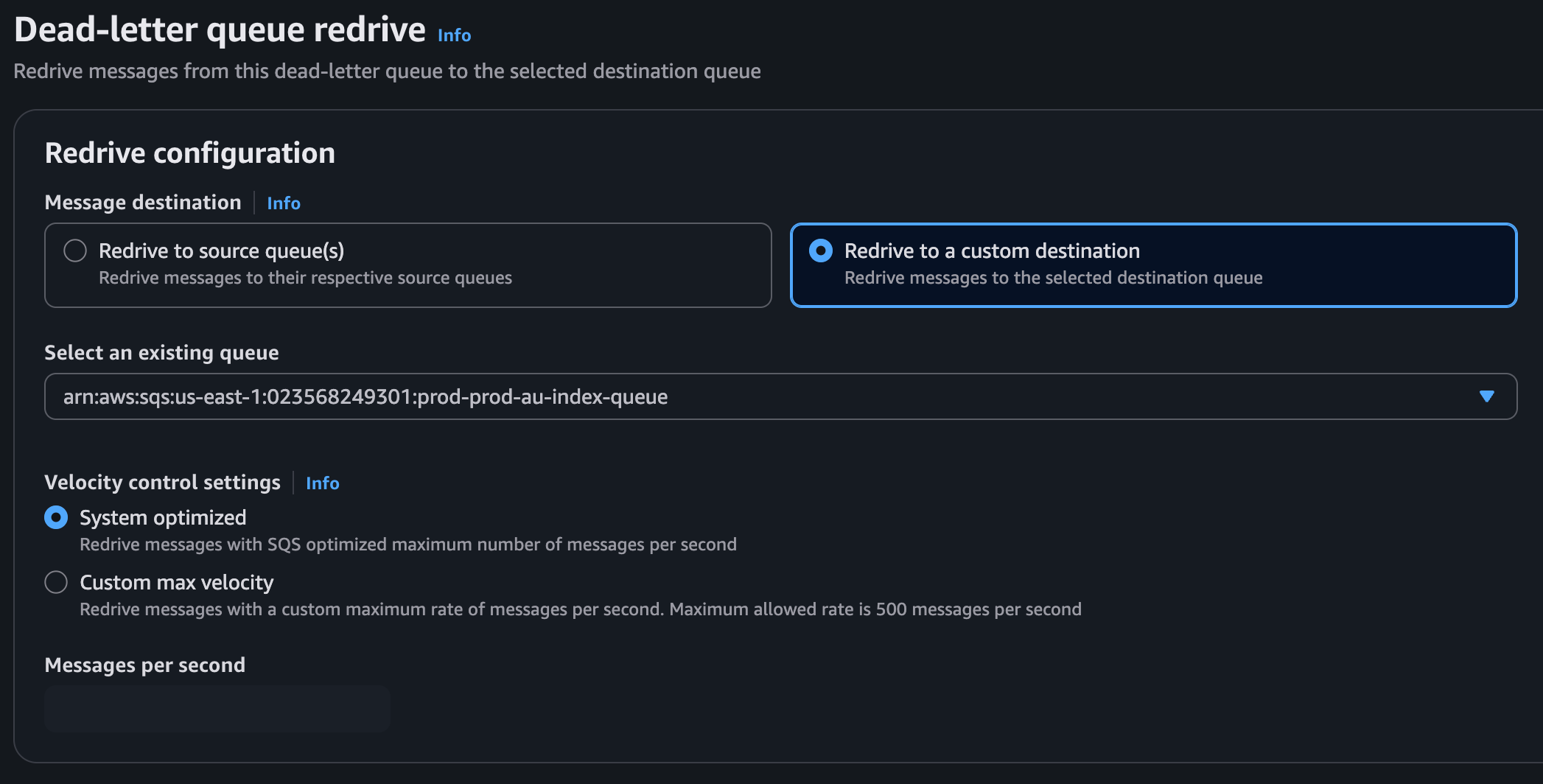Open the existing queue dropdown showing prod-prod-au-index-queue ARN
This screenshot has width=1543, height=784.
737,396
